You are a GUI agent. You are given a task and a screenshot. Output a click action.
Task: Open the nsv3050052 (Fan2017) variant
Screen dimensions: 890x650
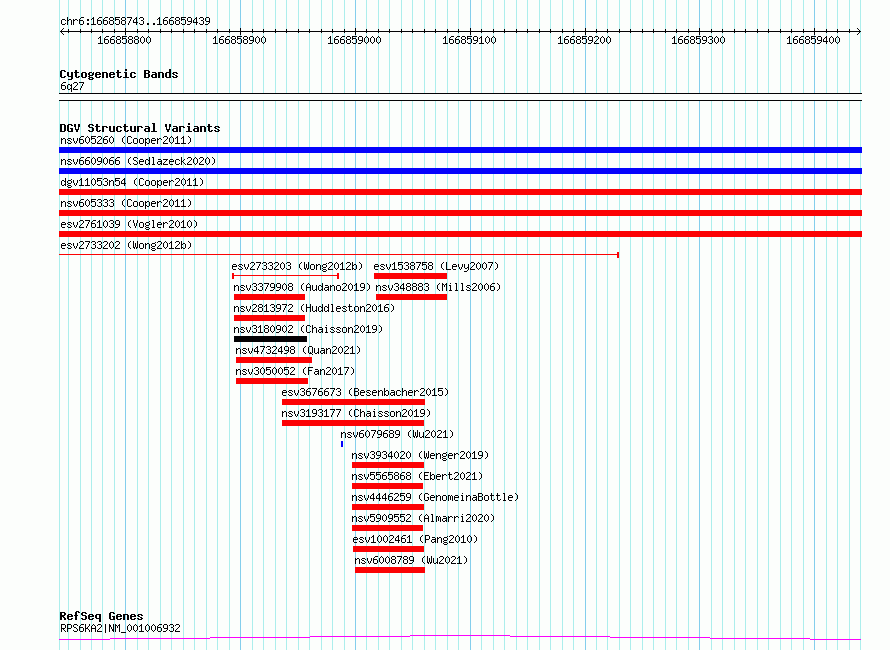pos(295,371)
